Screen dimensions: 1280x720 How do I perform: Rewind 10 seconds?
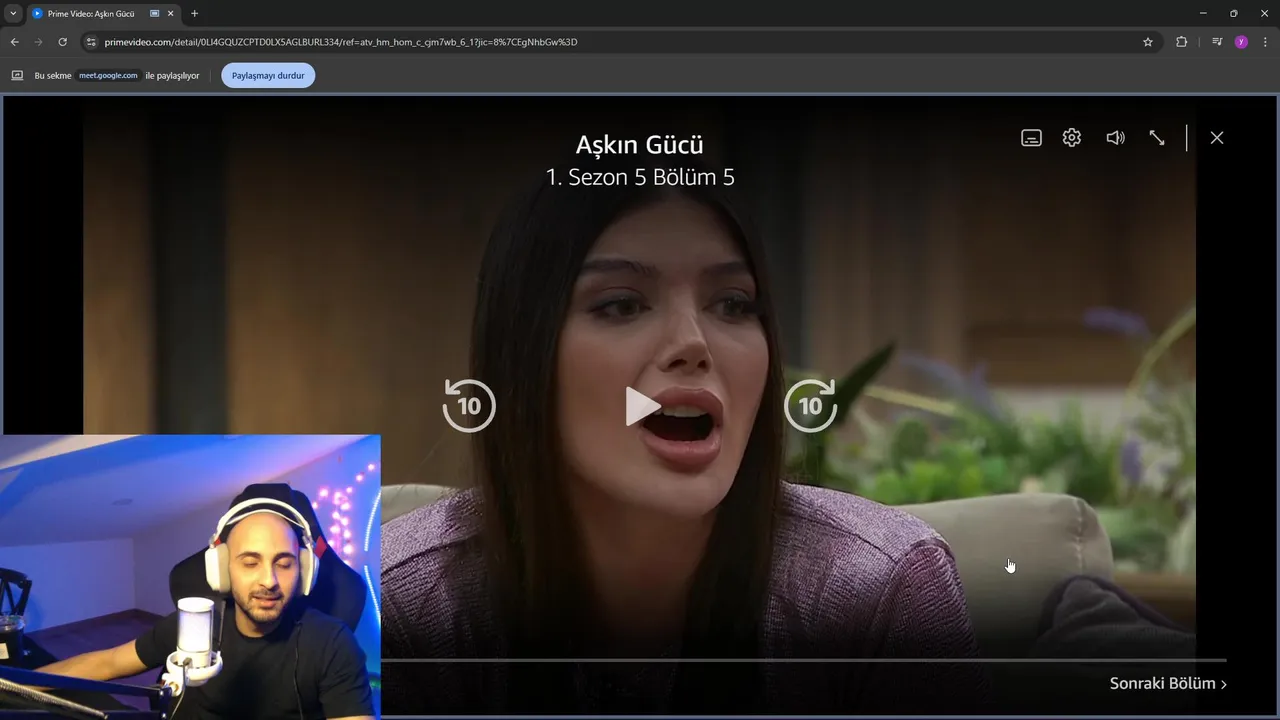pyautogui.click(x=469, y=405)
